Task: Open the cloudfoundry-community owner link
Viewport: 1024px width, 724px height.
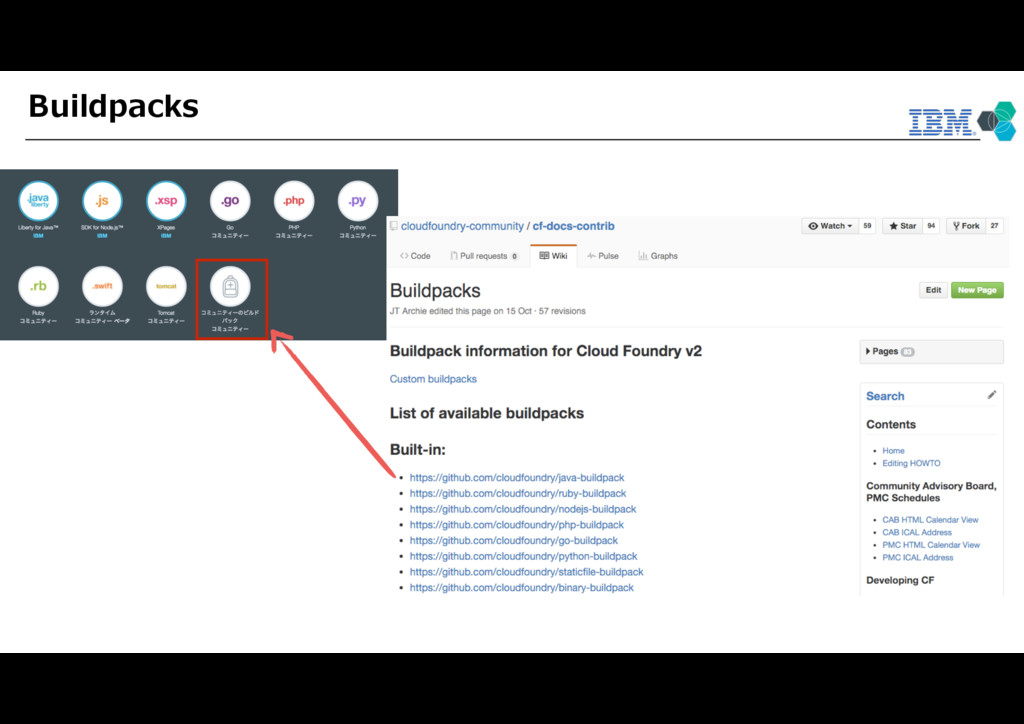Action: tap(462, 226)
